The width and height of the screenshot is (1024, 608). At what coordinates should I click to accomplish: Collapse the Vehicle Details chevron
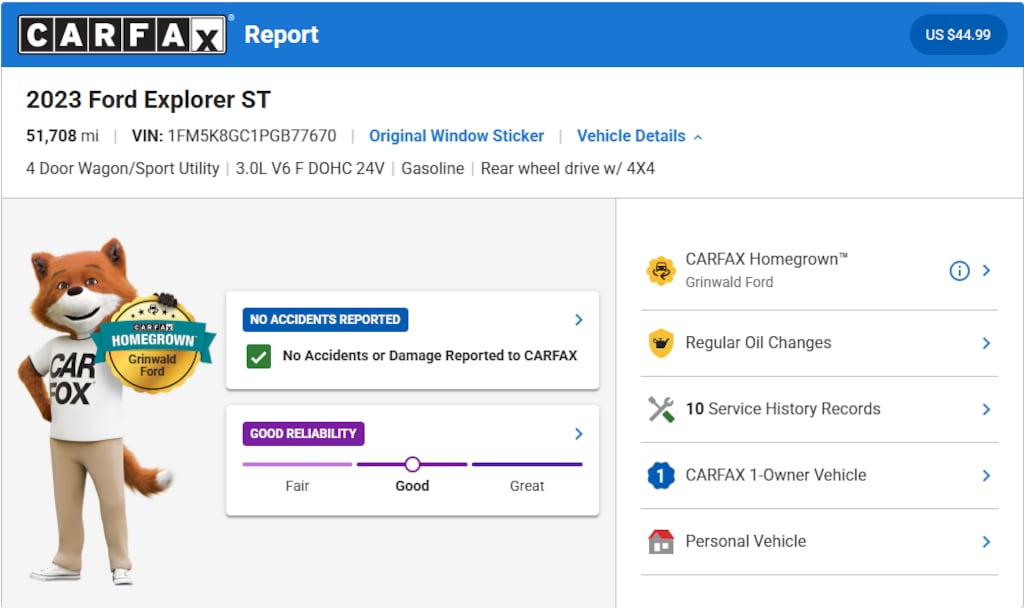[698, 137]
